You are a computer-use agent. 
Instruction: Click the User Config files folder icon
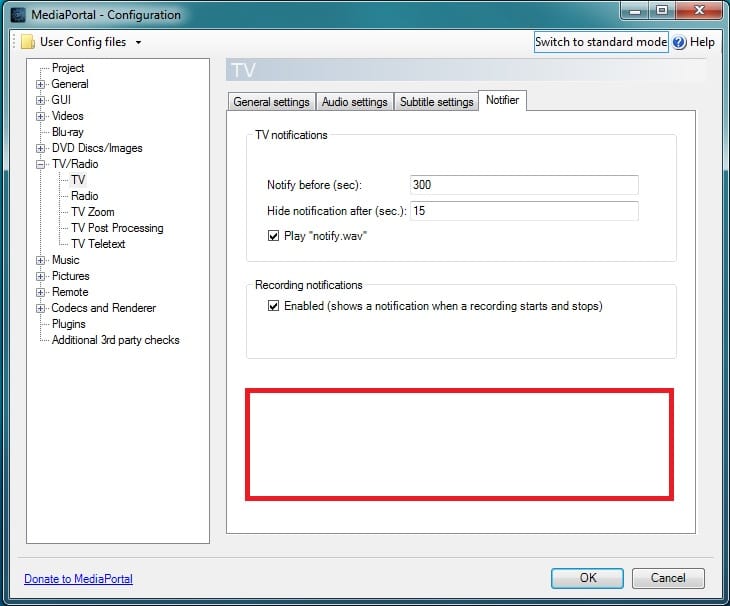28,42
